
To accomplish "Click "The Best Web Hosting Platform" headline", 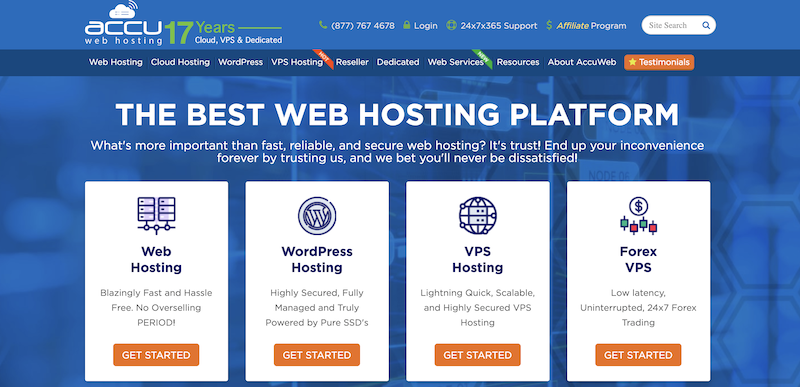I will tap(397, 115).
